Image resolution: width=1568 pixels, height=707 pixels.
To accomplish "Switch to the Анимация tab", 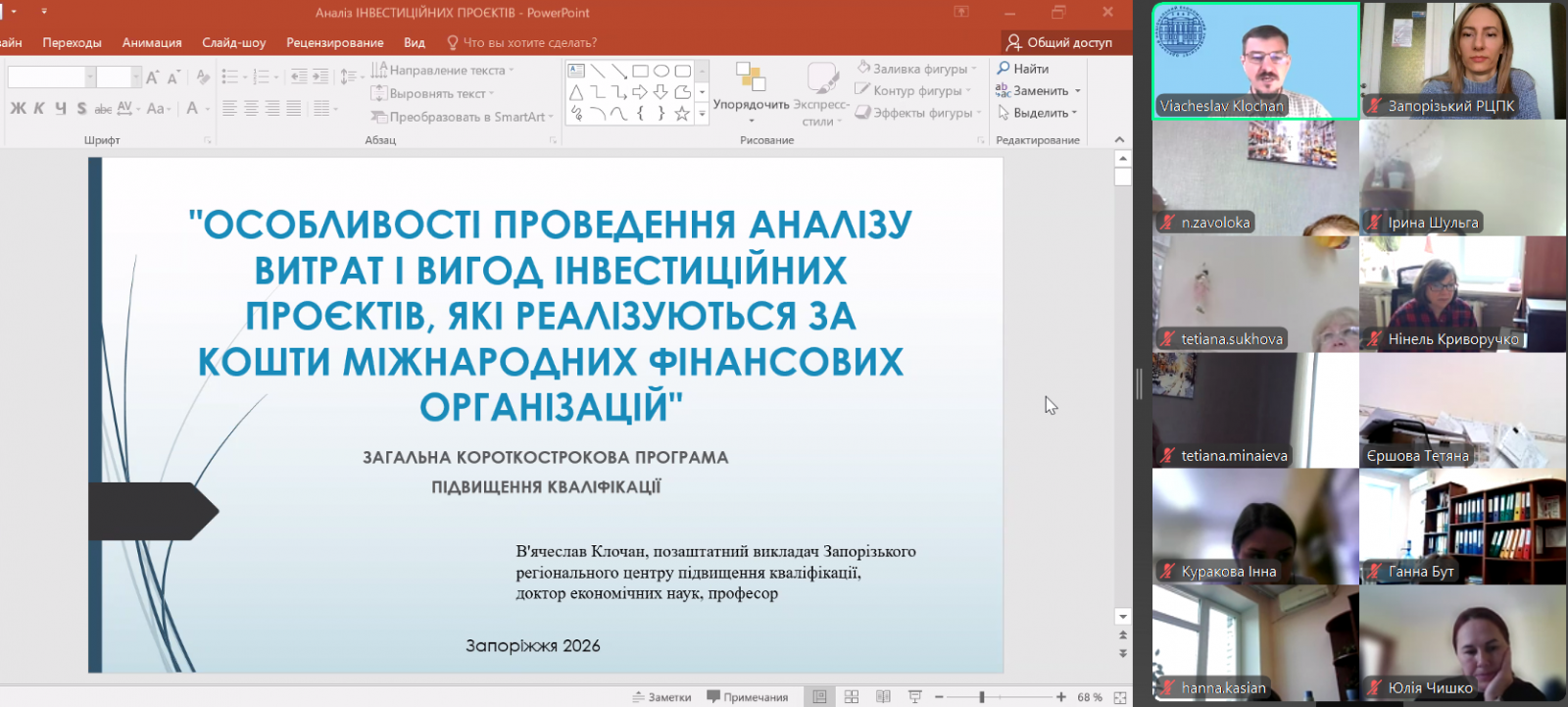I will tap(152, 42).
